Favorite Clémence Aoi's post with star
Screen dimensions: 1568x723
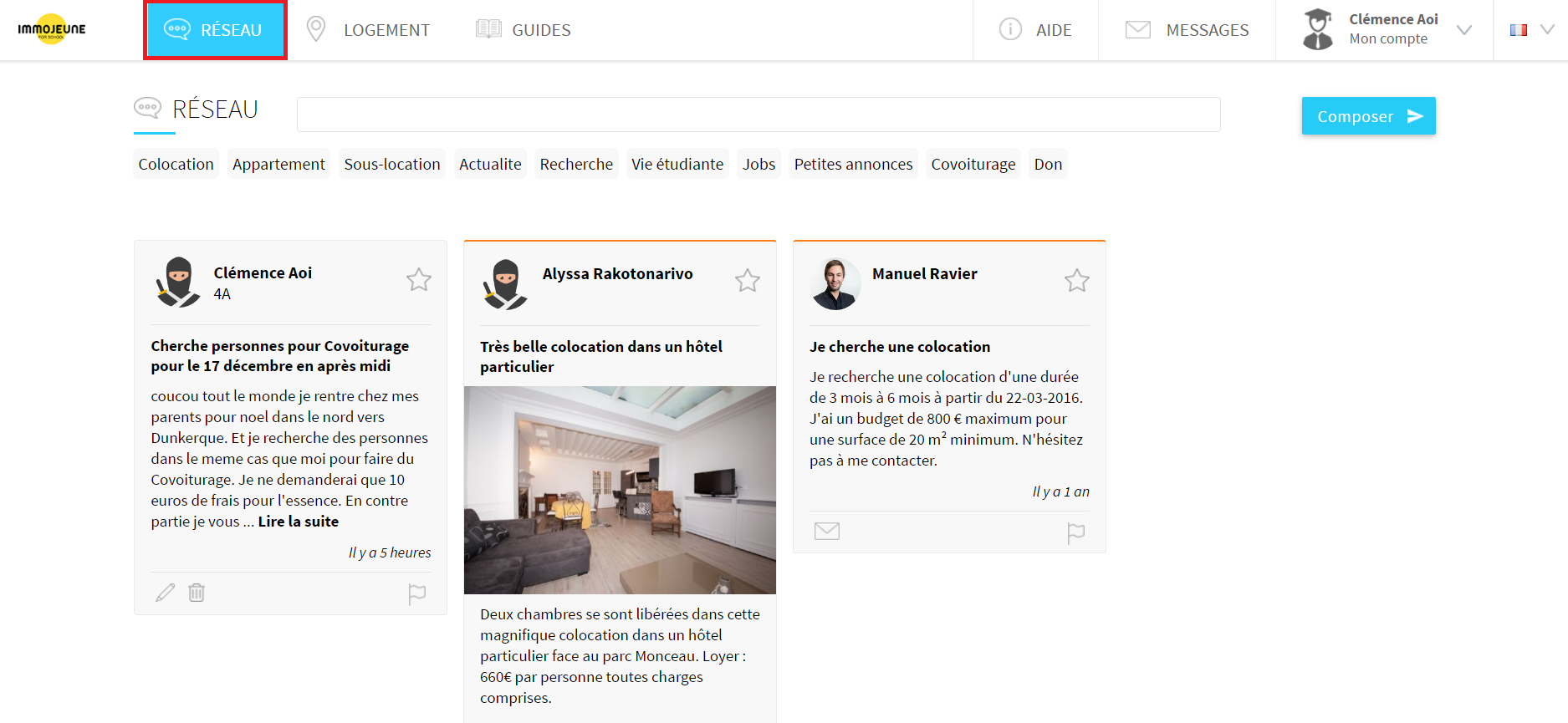(419, 279)
